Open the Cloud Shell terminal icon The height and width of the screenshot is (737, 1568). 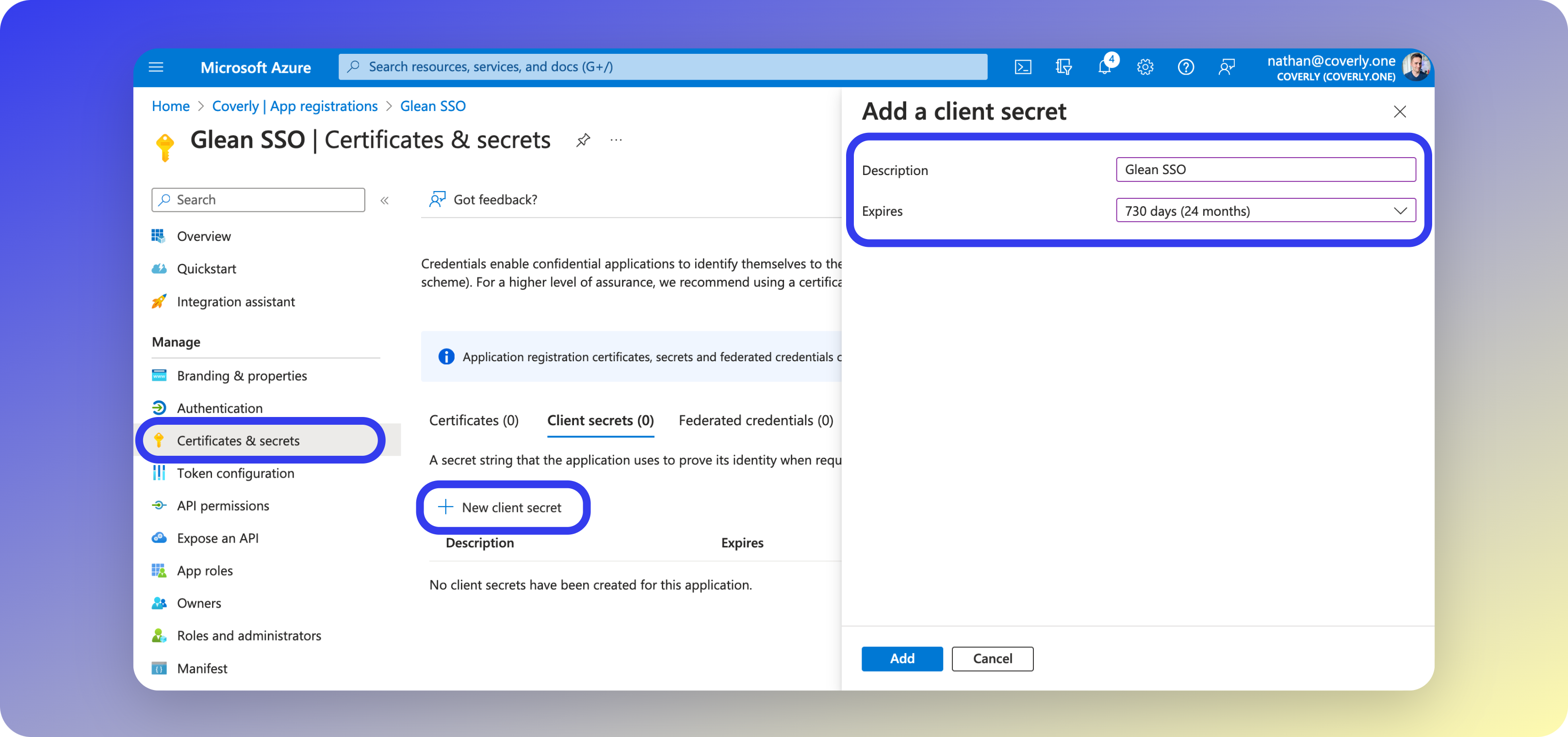coord(1023,67)
